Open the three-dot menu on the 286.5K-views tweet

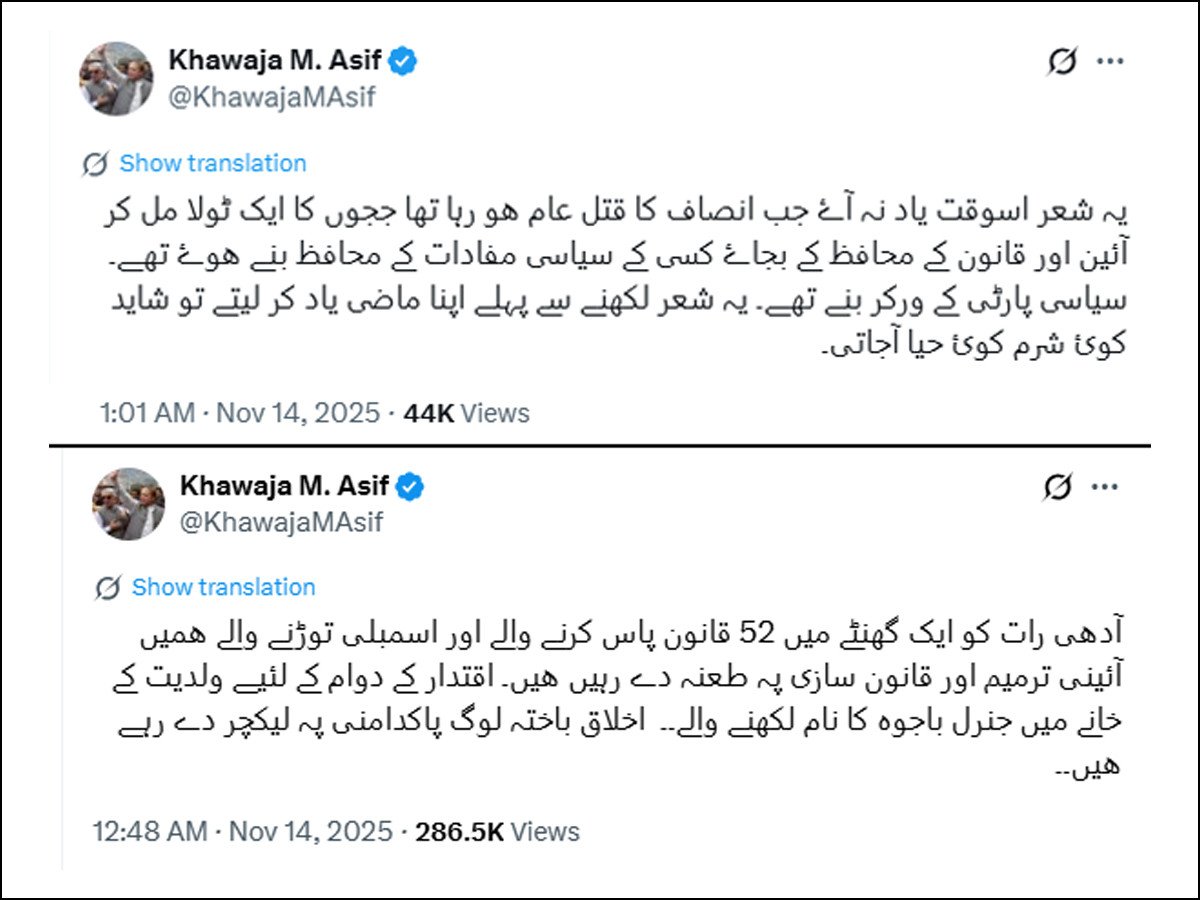1104,487
